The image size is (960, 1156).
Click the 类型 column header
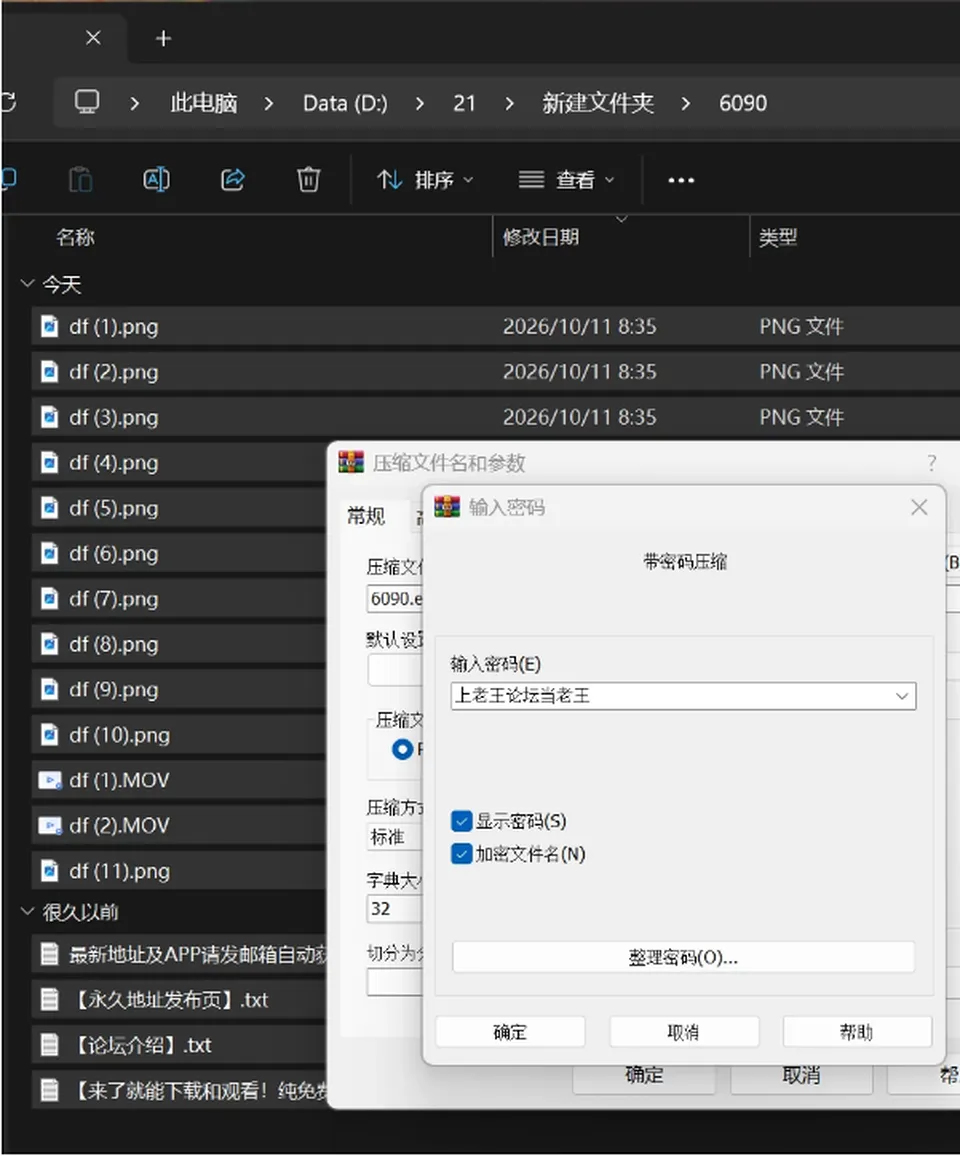[x=778, y=237]
